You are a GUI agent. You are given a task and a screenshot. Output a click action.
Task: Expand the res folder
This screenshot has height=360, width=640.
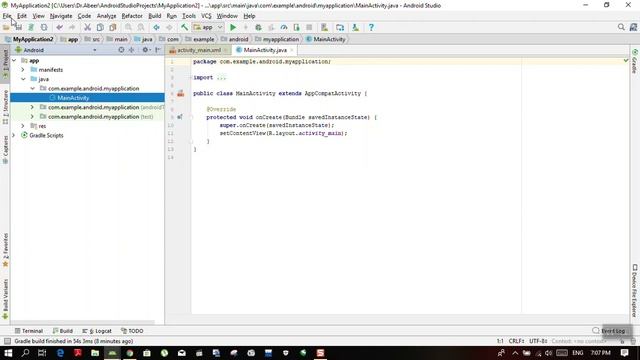tap(23, 126)
